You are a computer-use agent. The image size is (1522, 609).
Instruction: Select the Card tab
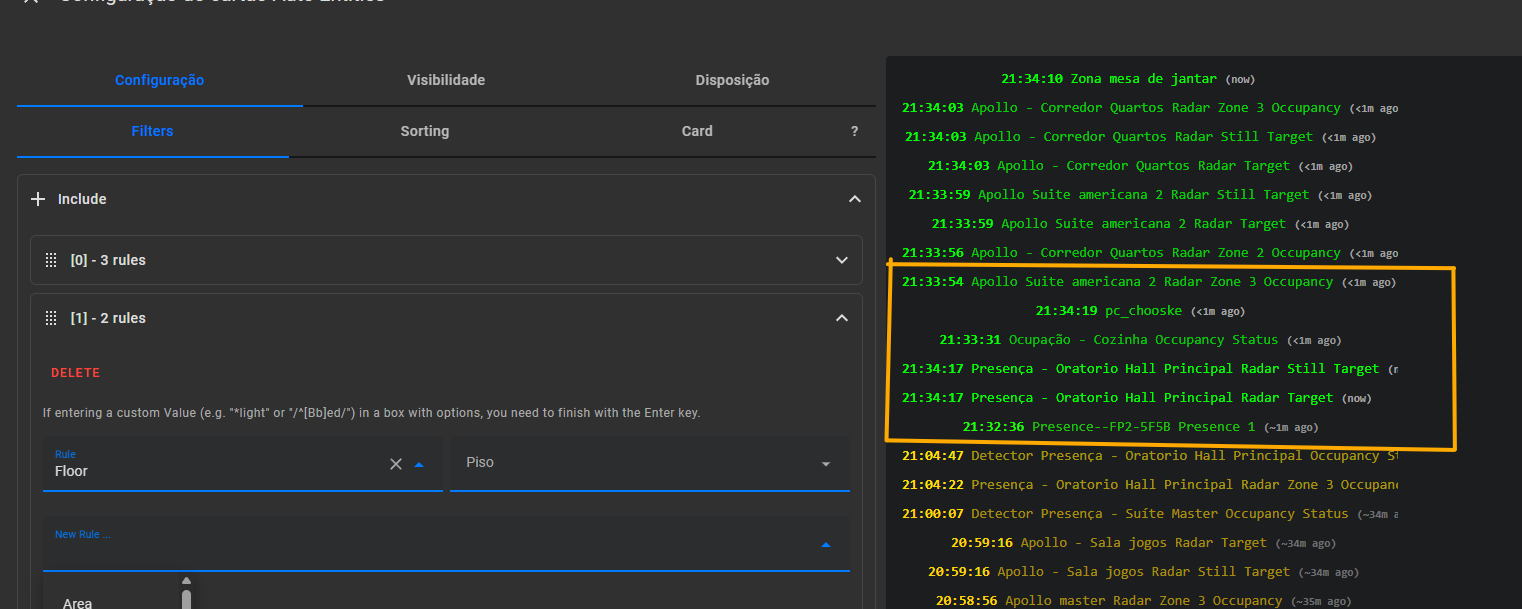pyautogui.click(x=697, y=131)
